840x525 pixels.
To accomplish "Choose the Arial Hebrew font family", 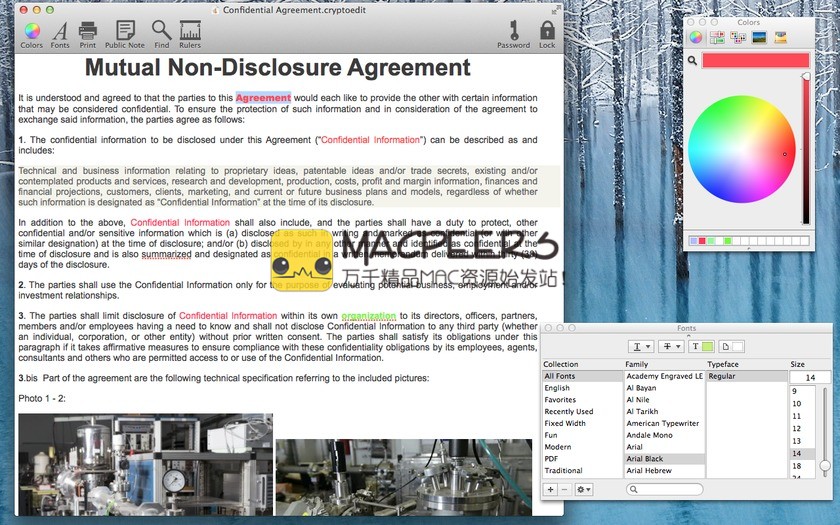I will coord(665,470).
